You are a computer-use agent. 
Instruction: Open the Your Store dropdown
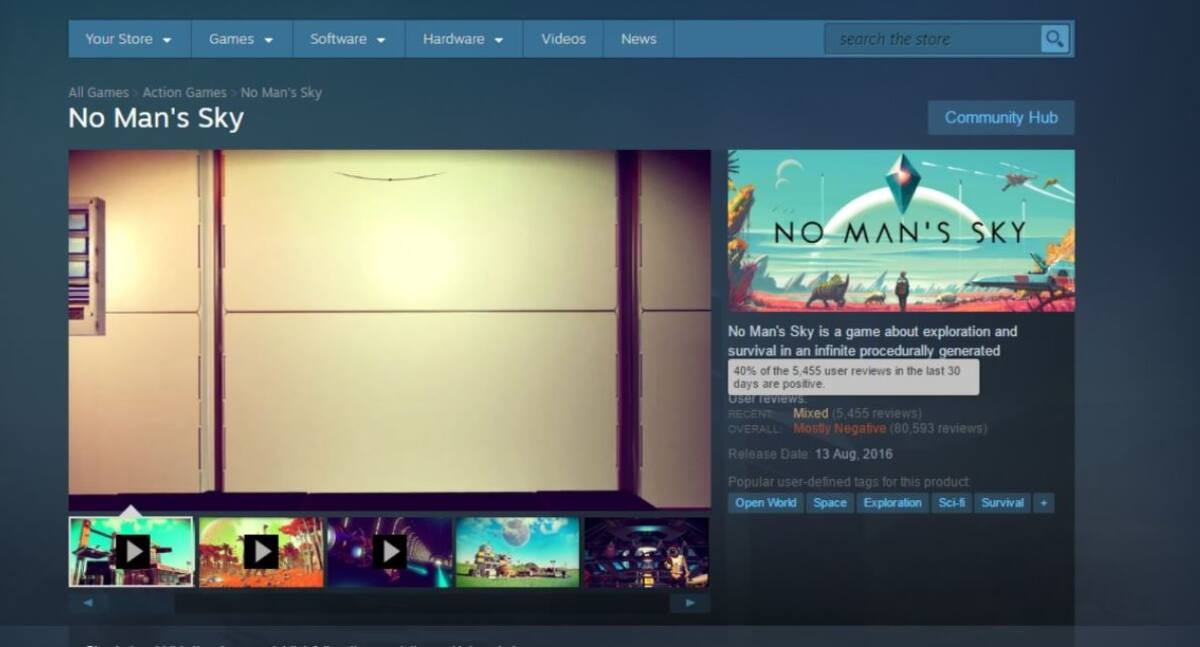pos(128,39)
